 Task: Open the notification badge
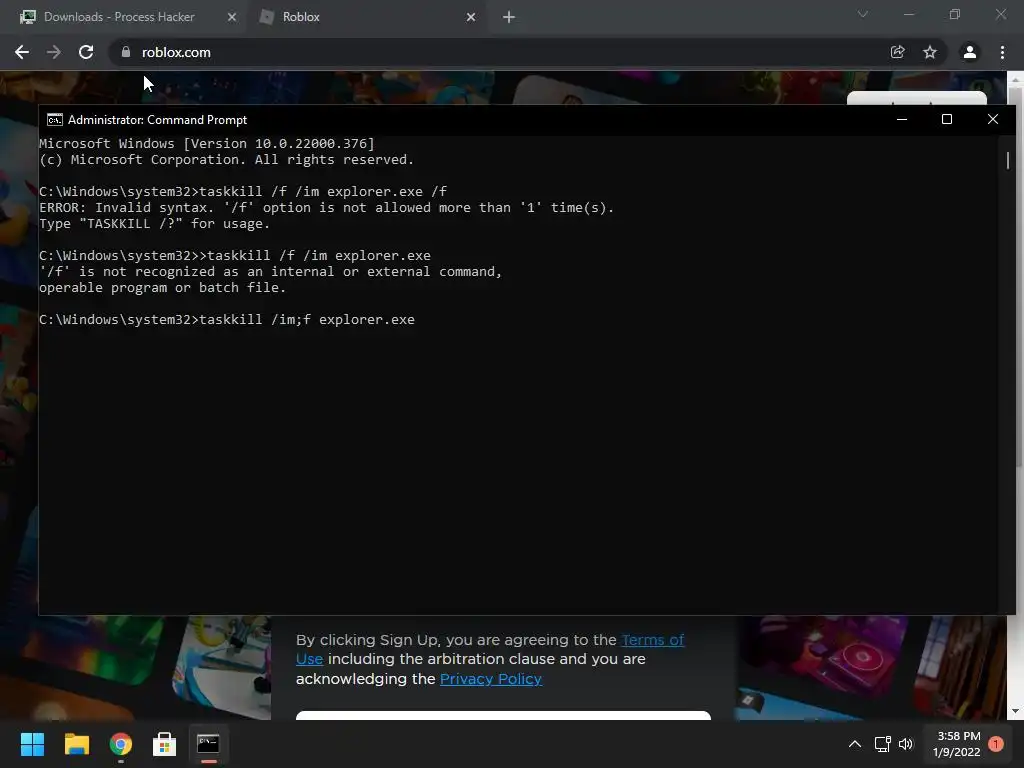point(996,744)
